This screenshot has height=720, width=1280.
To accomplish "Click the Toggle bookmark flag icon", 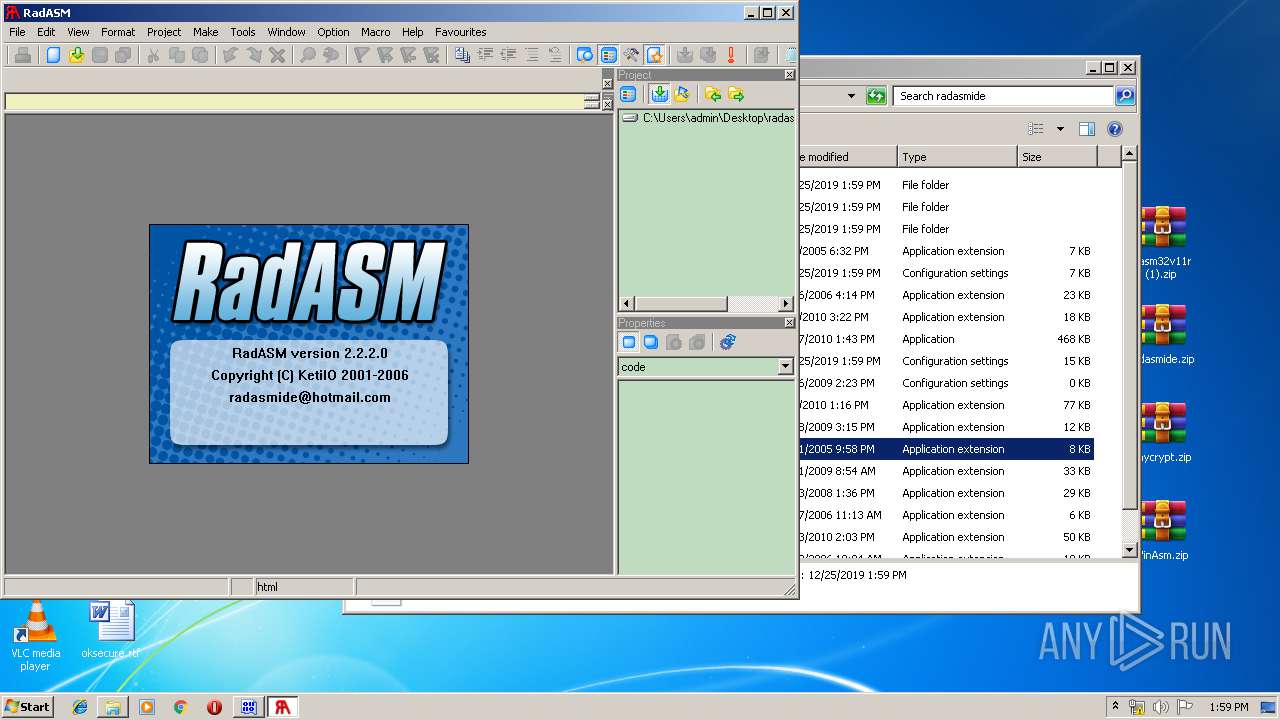I will [361, 55].
